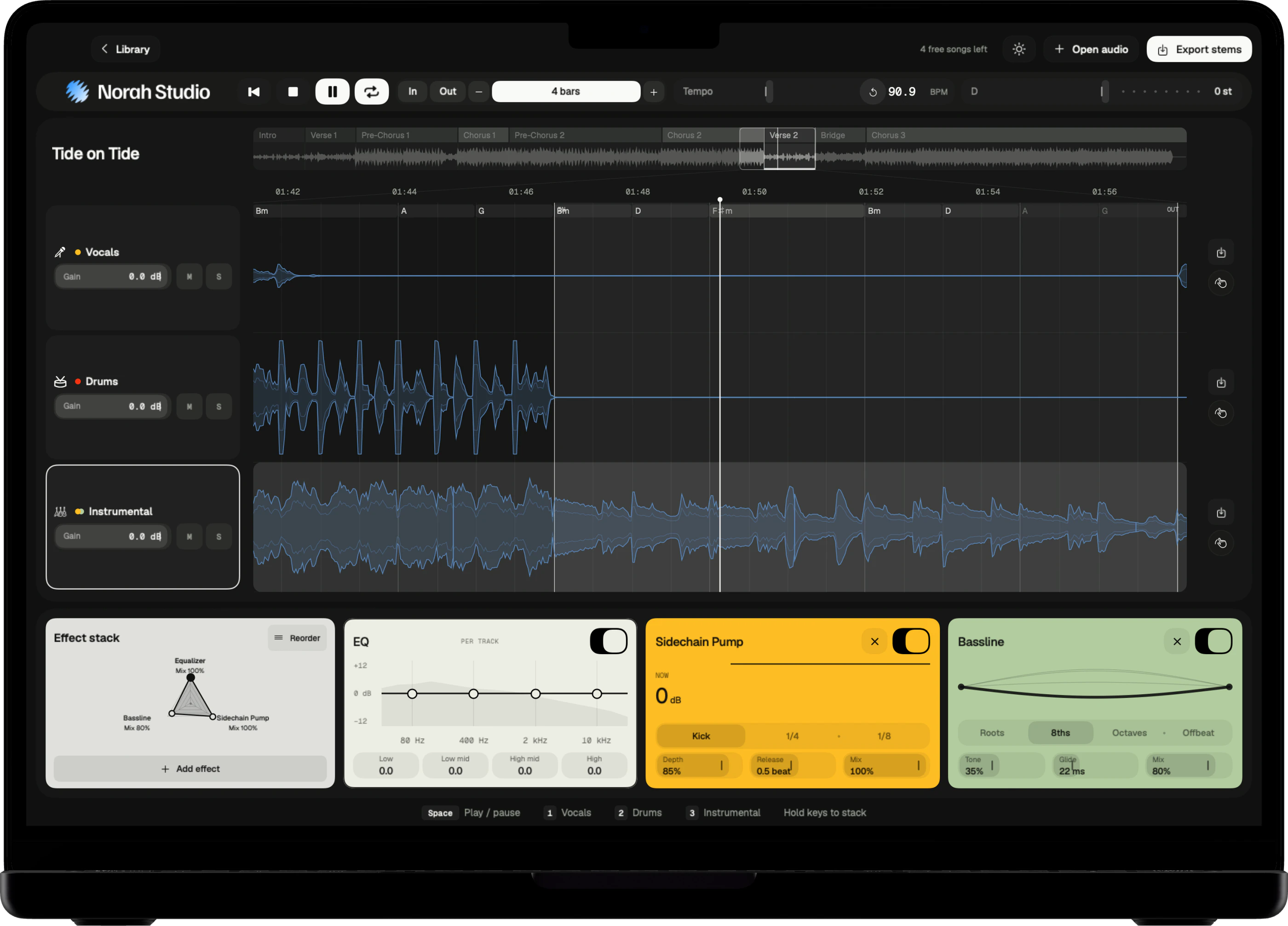
Task: Toggle the Bassline effect switch
Action: tap(1213, 642)
